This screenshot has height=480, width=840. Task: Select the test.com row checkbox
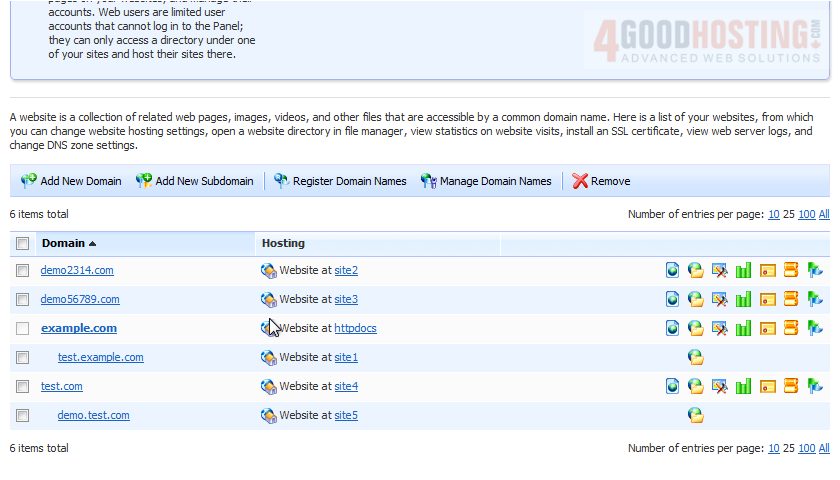coord(22,386)
